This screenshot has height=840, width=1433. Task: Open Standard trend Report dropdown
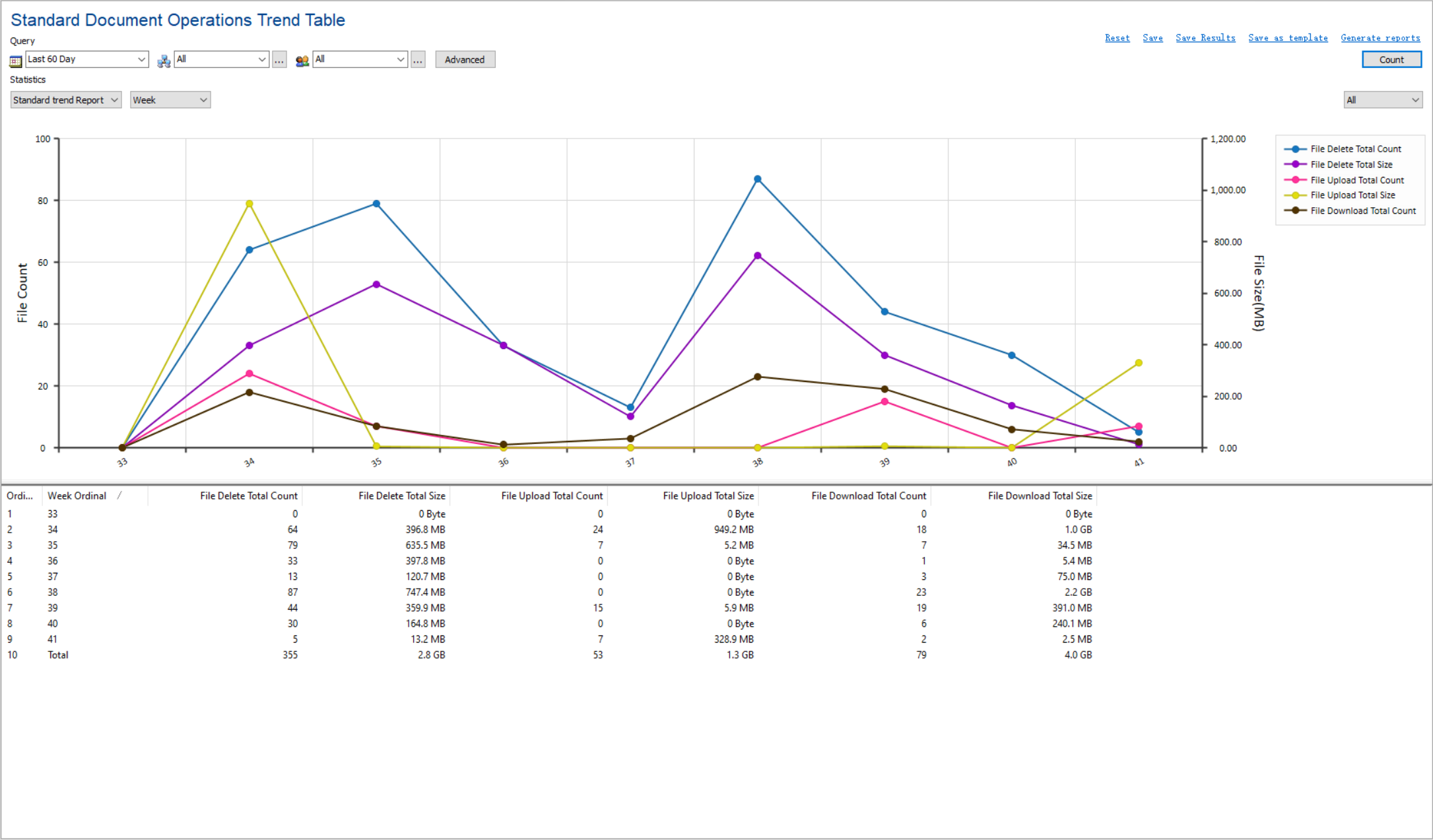pyautogui.click(x=66, y=100)
